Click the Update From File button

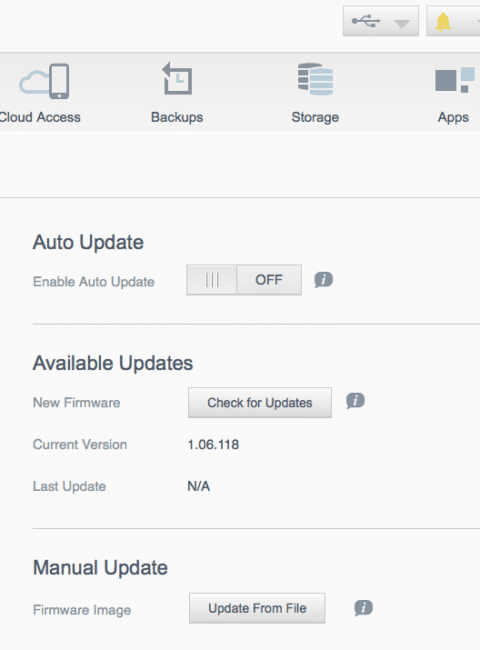257,608
